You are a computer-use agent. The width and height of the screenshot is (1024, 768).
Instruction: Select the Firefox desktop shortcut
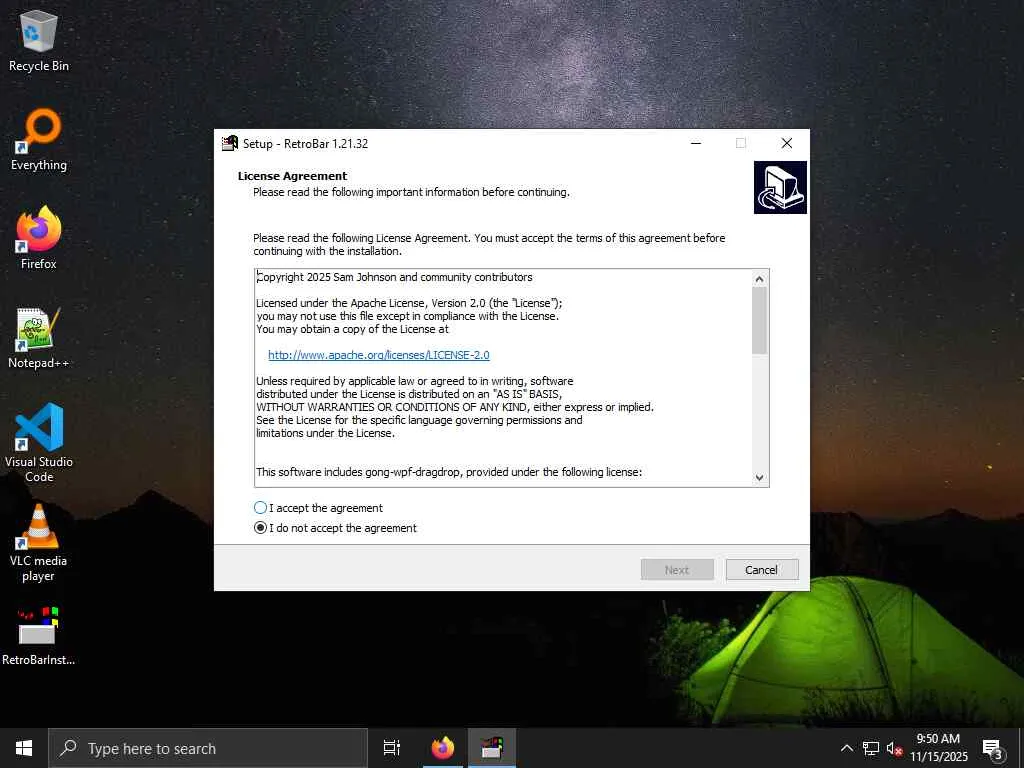coord(39,238)
